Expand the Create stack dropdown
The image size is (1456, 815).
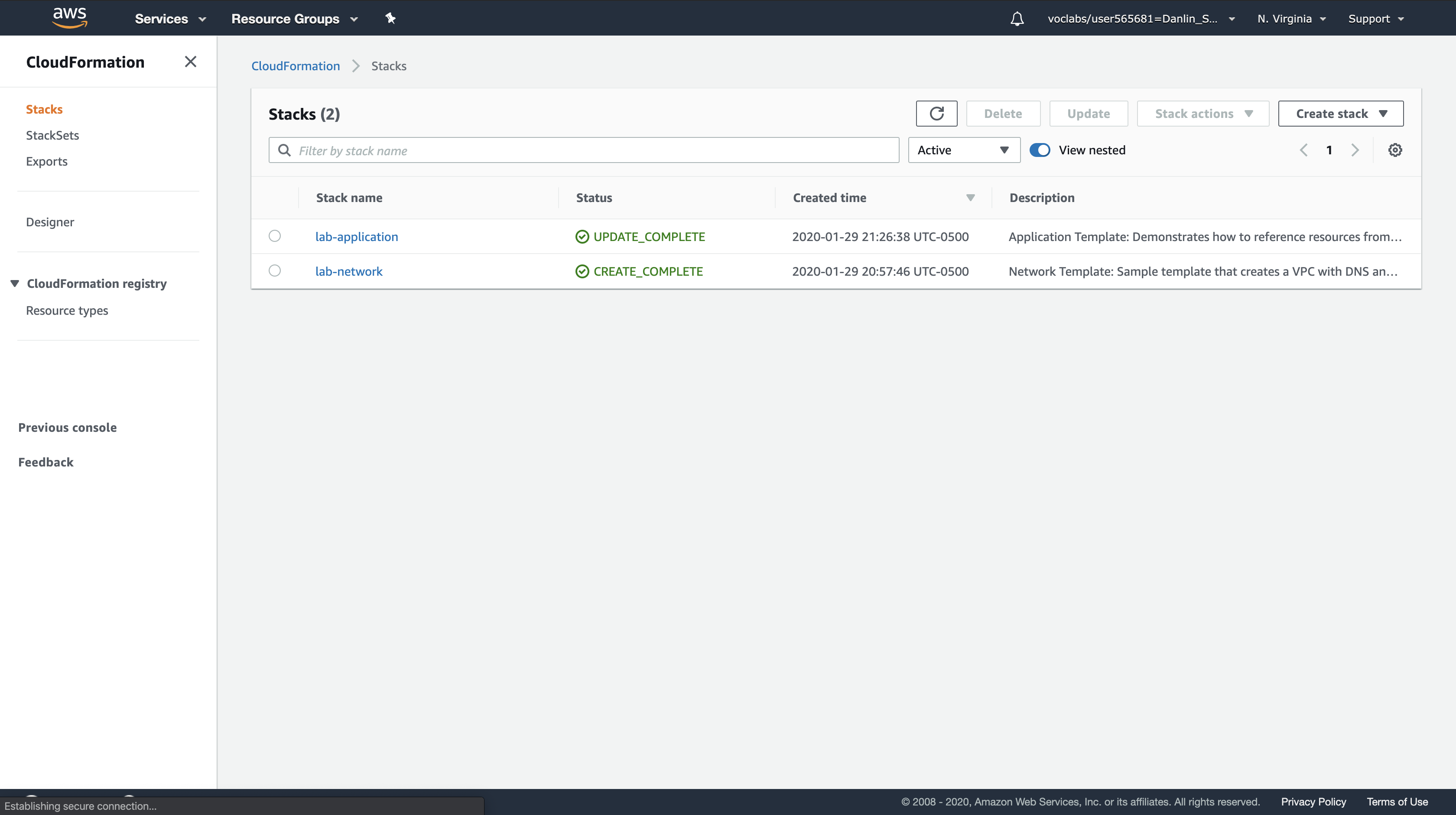(x=1340, y=114)
